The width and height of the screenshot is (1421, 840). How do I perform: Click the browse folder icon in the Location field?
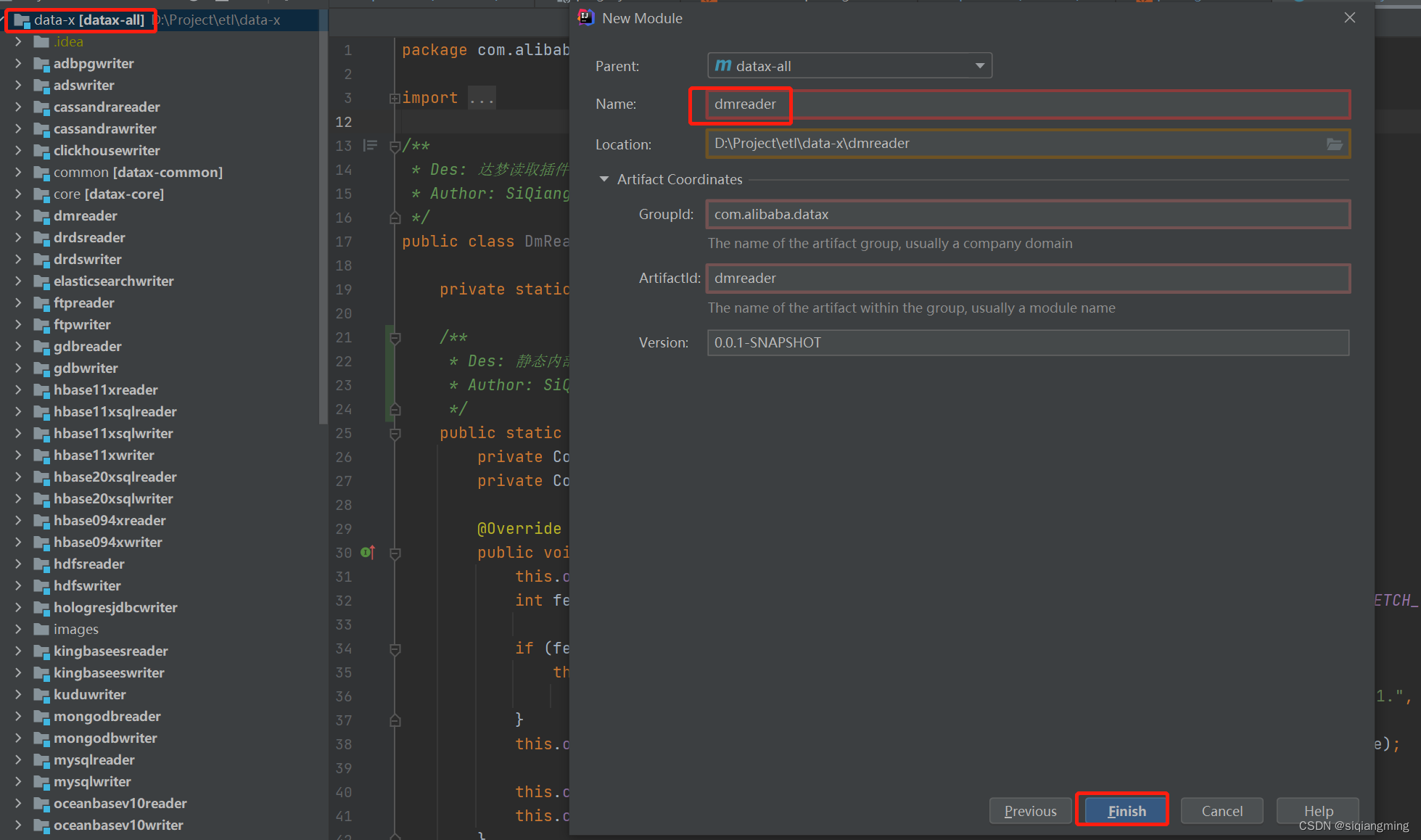1334,144
